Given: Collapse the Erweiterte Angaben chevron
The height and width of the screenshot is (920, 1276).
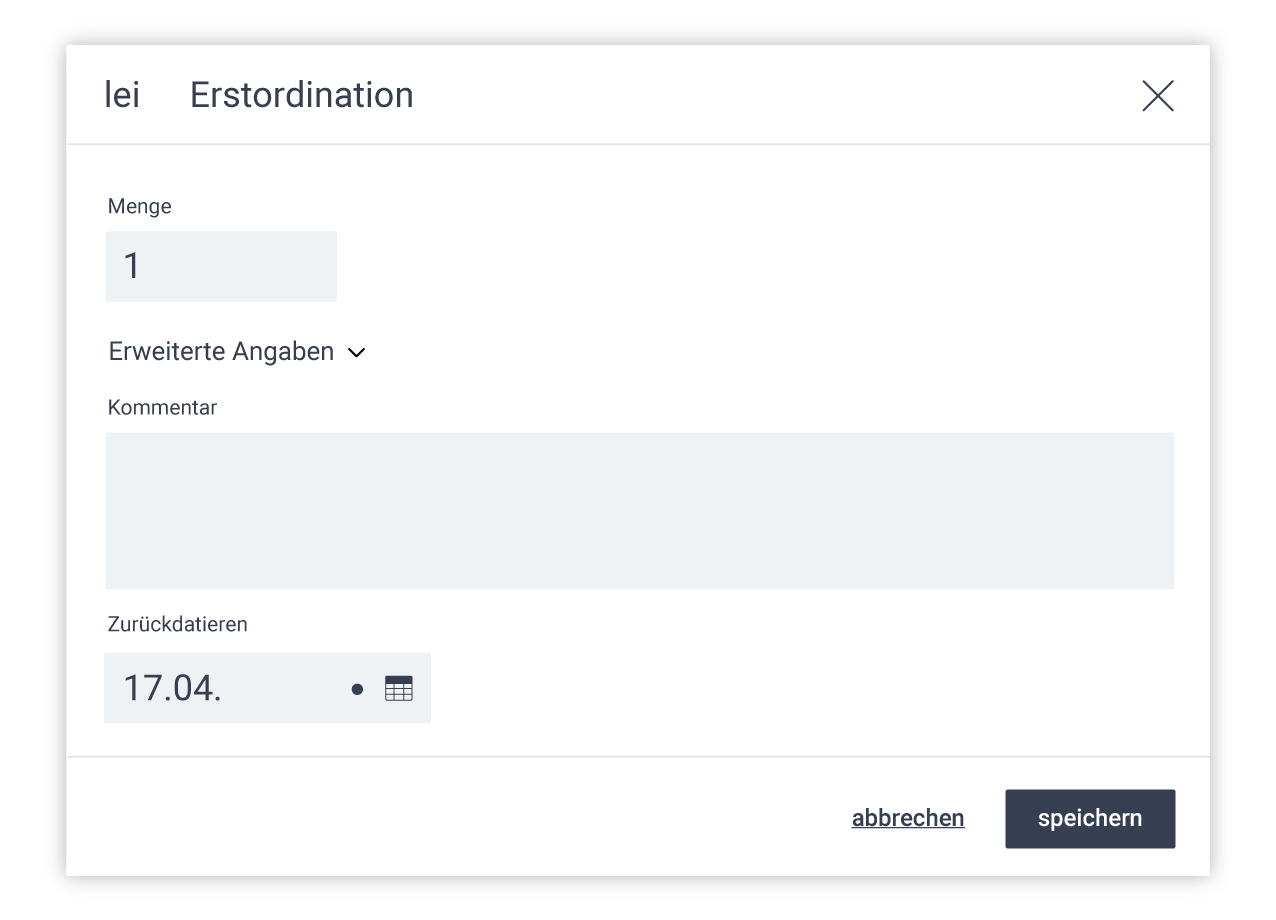Looking at the screenshot, I should click(x=356, y=353).
